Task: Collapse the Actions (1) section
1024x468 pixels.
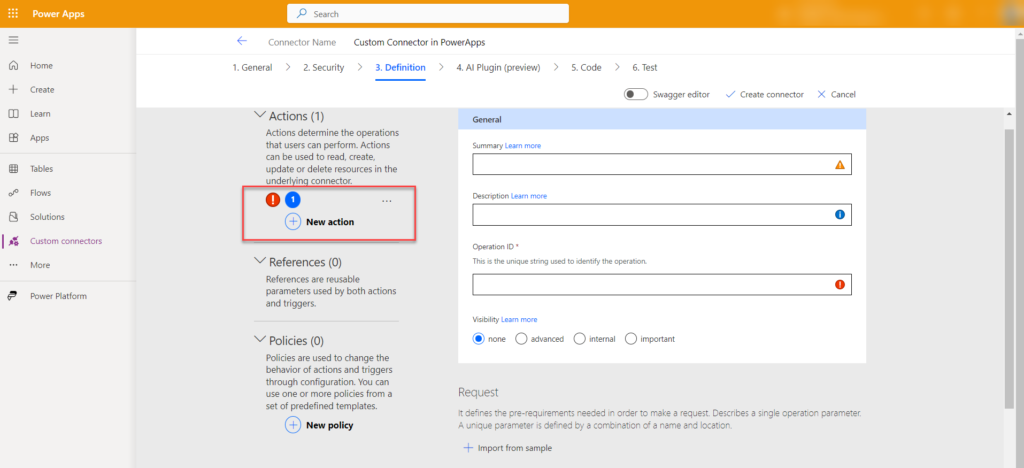Action: tap(261, 116)
